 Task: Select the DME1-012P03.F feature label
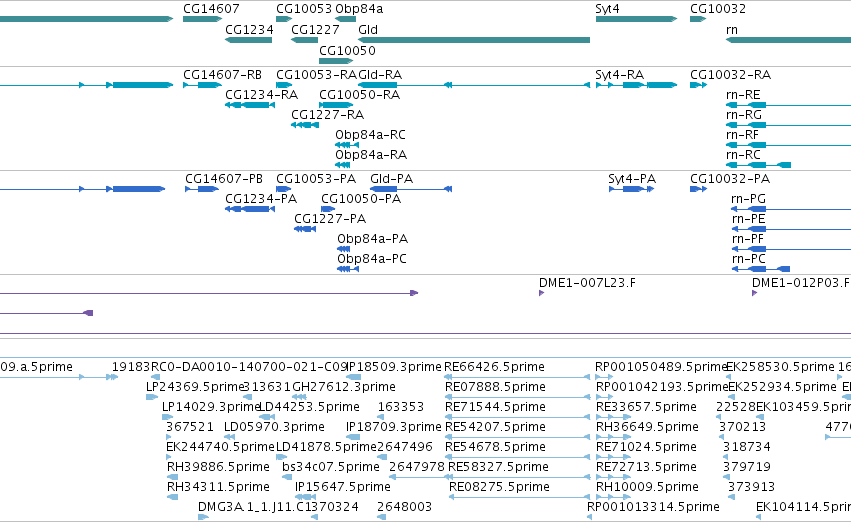pyautogui.click(x=801, y=283)
